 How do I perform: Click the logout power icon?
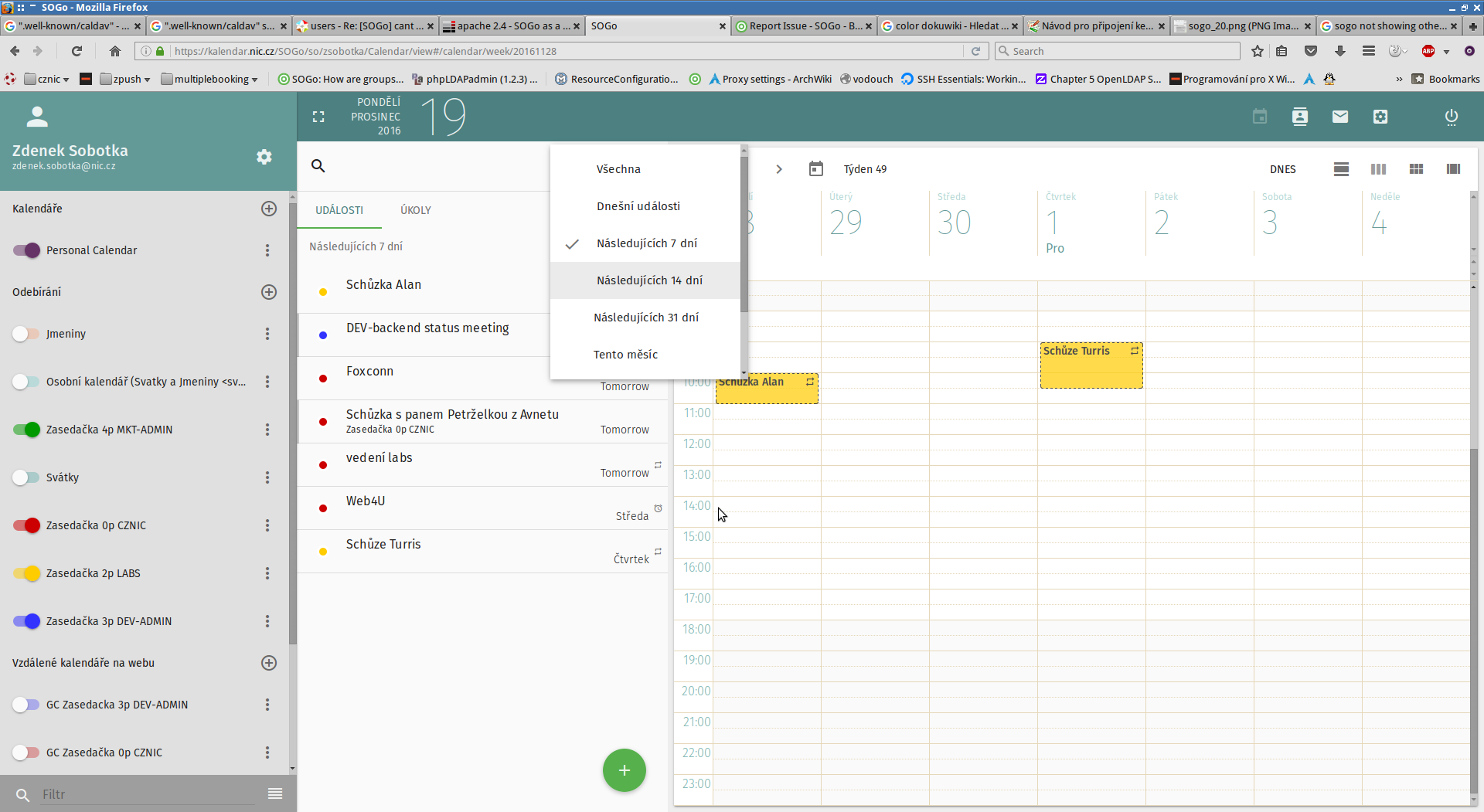coord(1451,117)
